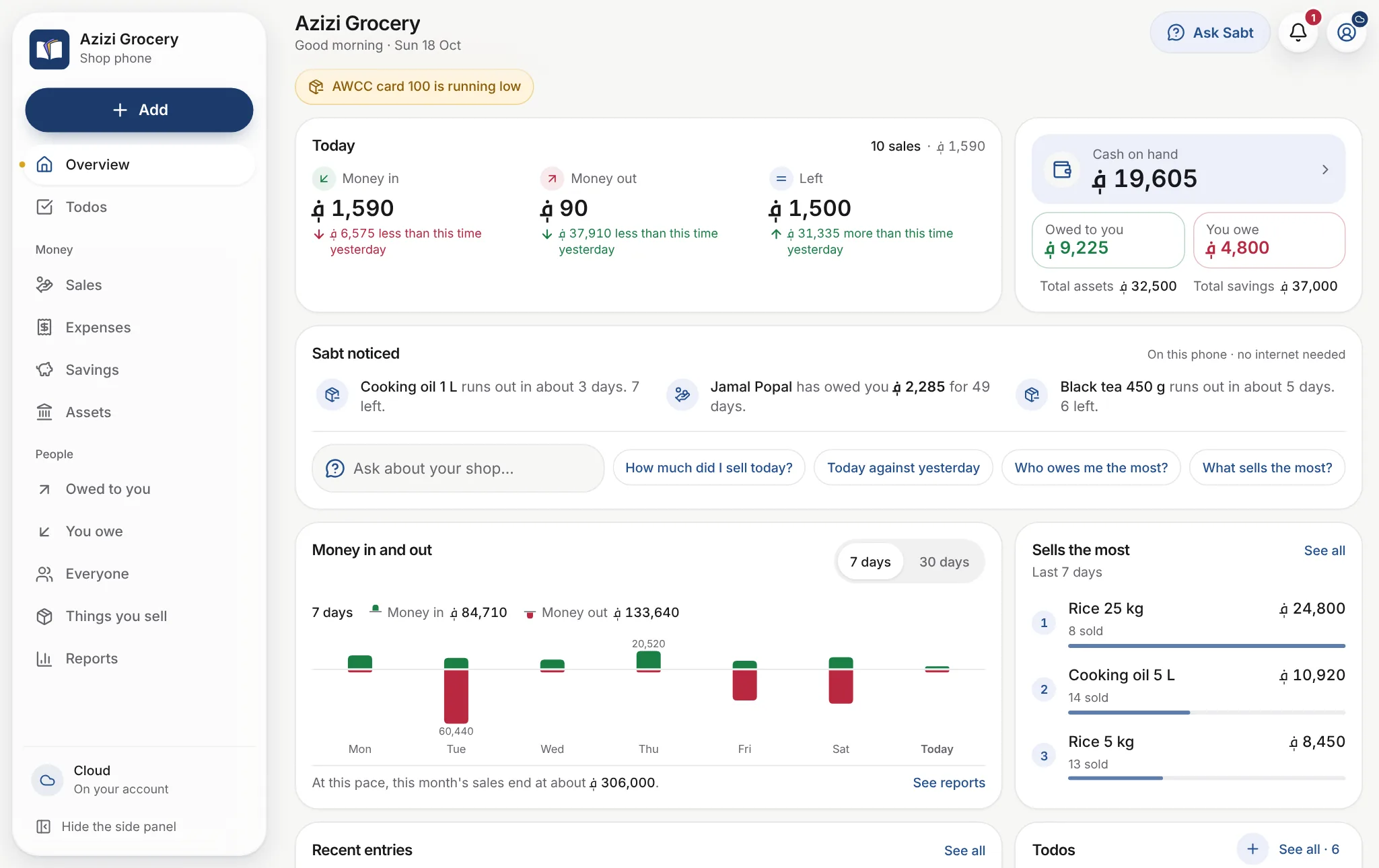1379x868 pixels.
Task: Open the You owe 4,800 card
Action: pos(1269,240)
